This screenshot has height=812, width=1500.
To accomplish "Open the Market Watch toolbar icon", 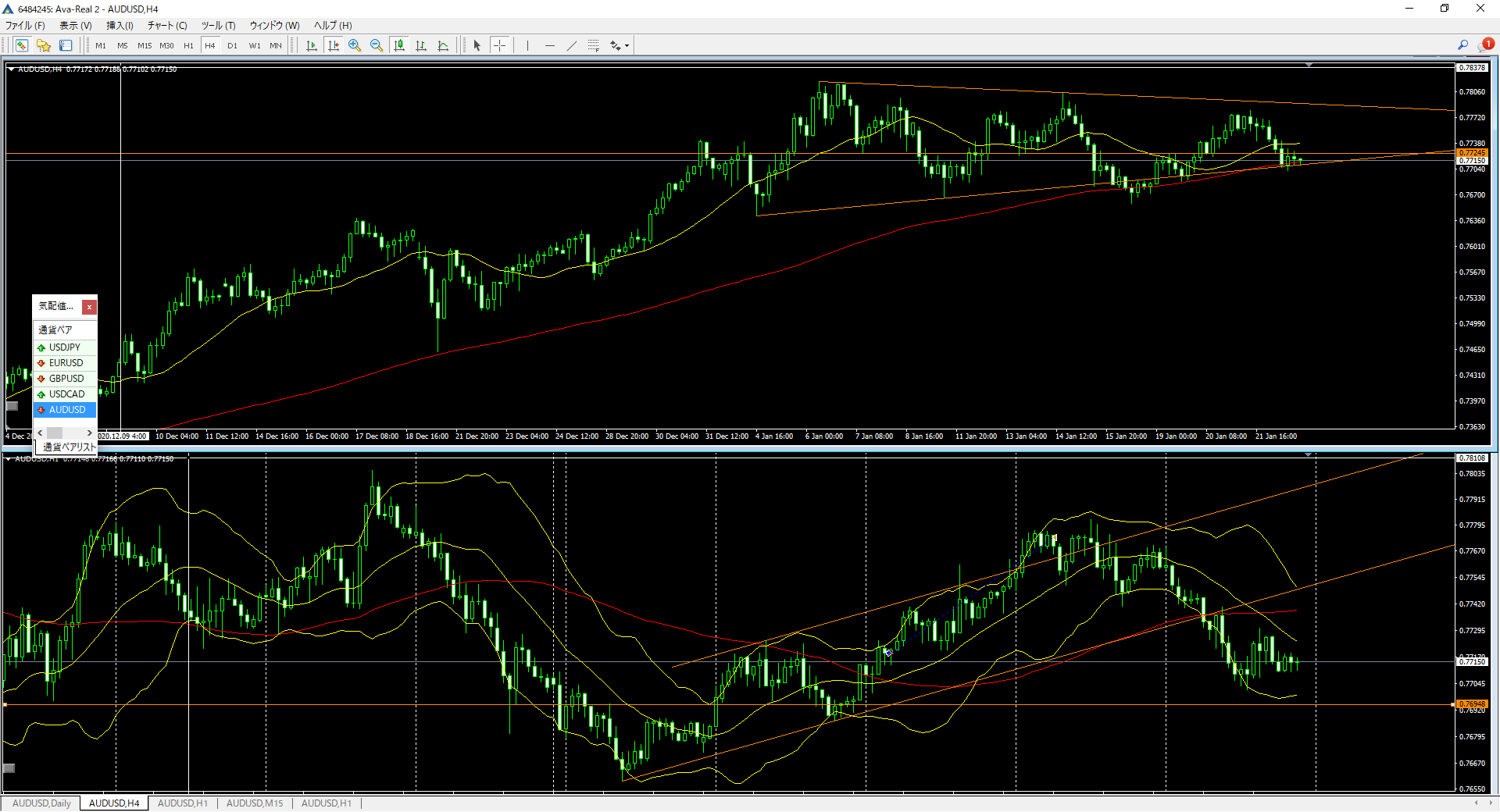I will tap(21, 45).
